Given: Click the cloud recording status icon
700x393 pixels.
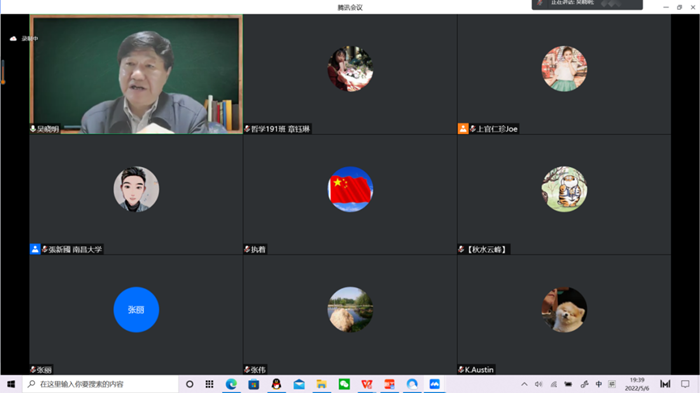Looking at the screenshot, I should (13, 38).
